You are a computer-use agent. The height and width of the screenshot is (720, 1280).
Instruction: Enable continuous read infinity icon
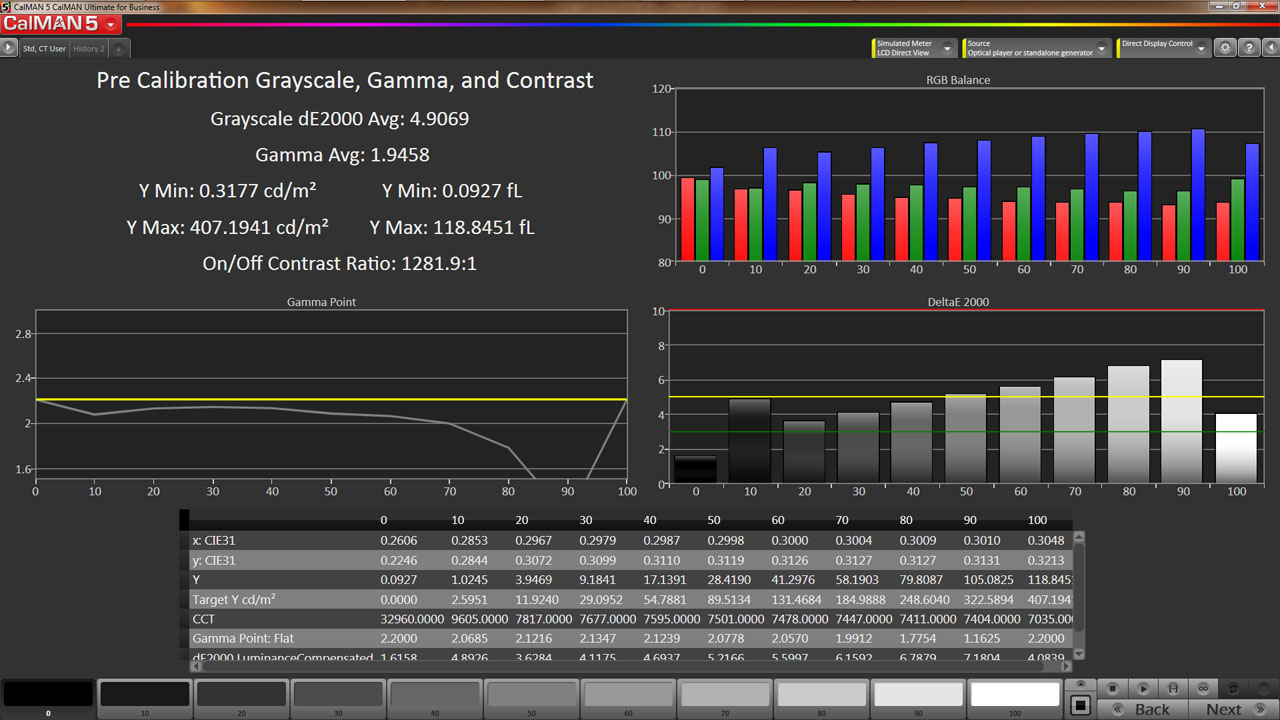[x=1203, y=688]
